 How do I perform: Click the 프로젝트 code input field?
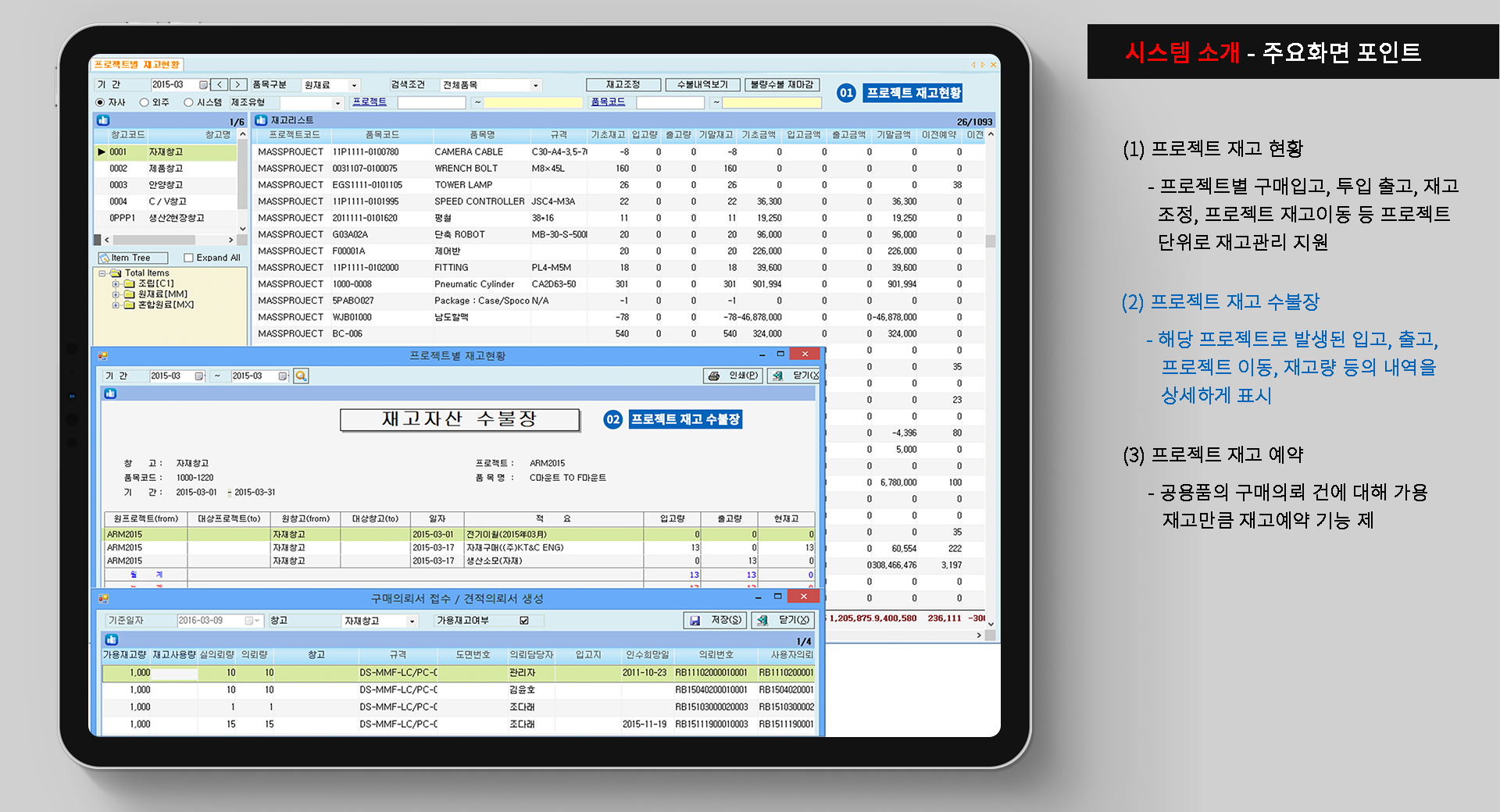point(431,103)
